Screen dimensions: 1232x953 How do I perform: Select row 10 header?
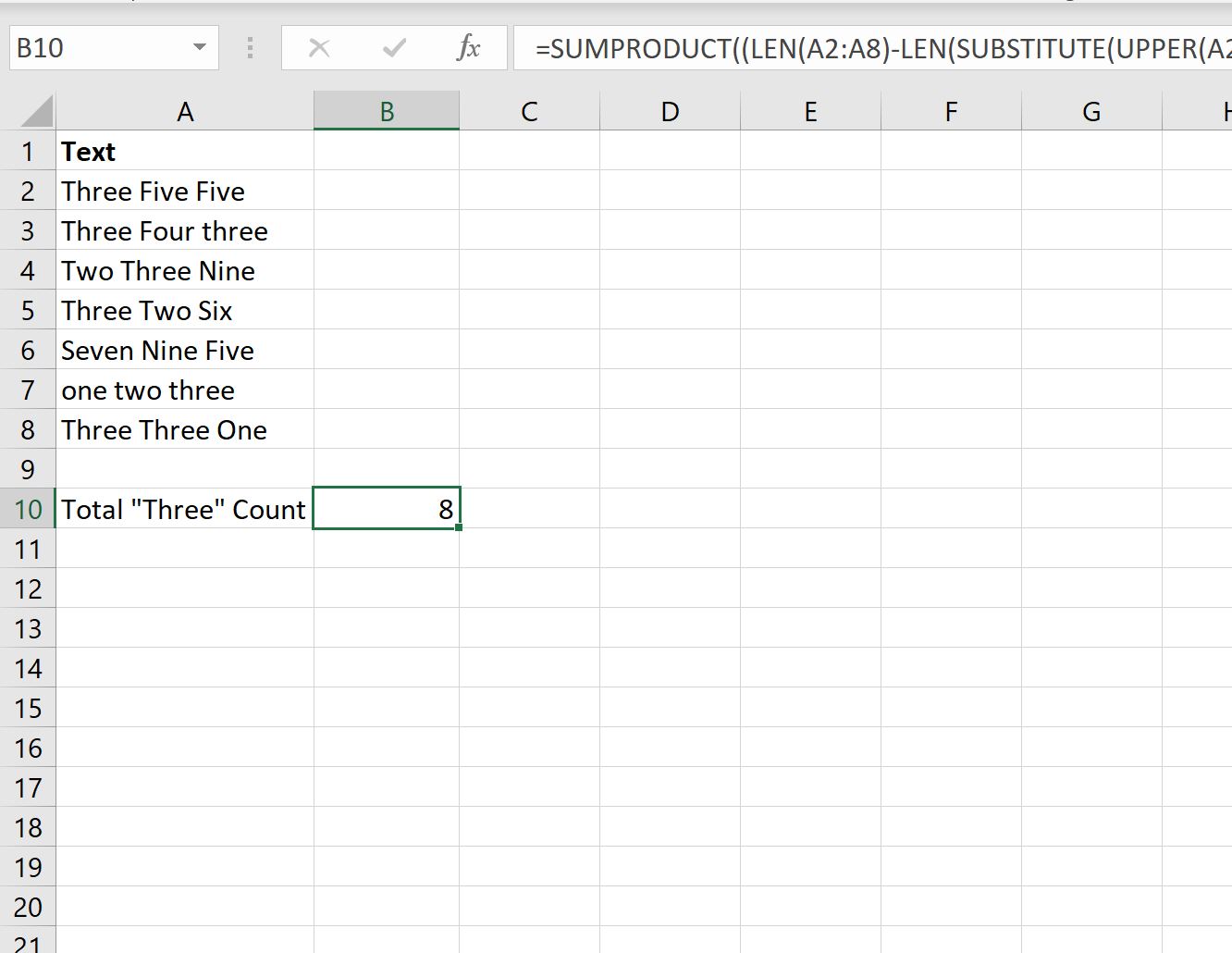pyautogui.click(x=28, y=509)
